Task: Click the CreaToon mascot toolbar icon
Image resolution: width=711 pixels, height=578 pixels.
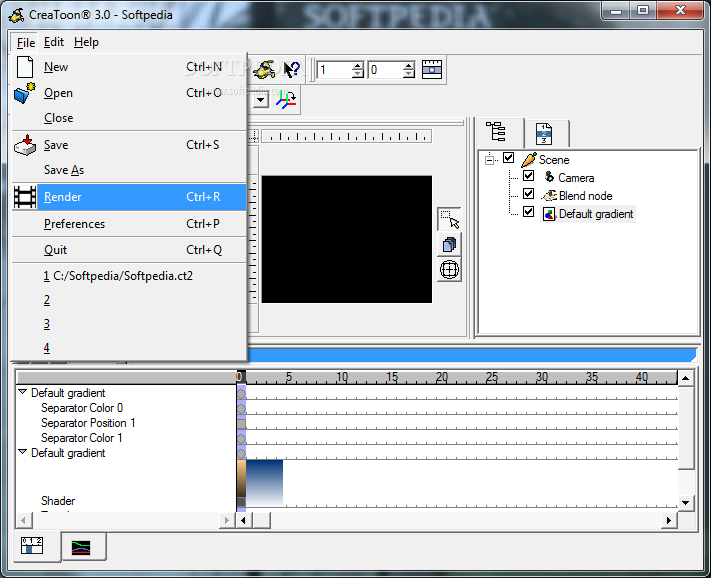Action: [264, 69]
